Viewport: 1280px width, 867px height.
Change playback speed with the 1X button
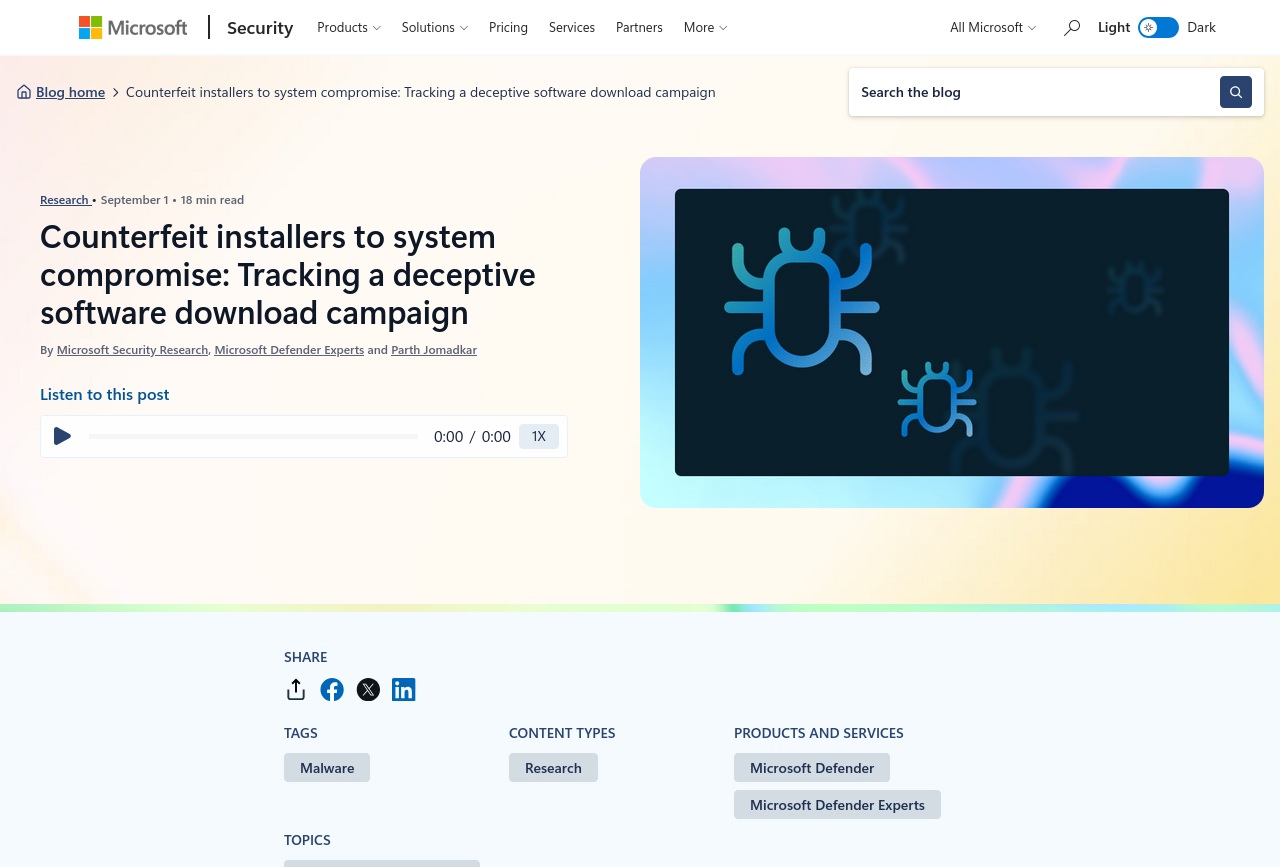pyautogui.click(x=539, y=436)
